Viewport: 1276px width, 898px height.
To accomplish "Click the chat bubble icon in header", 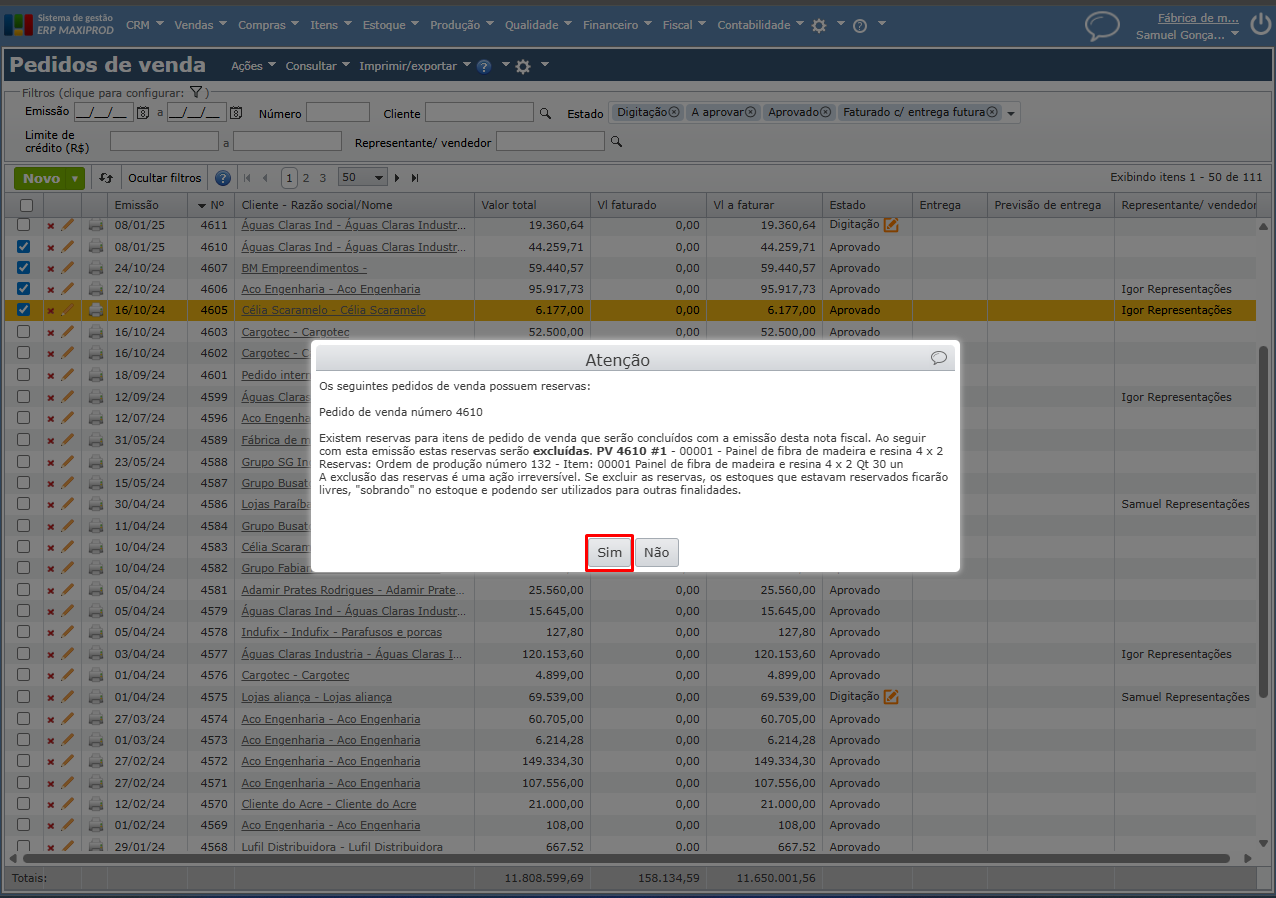I will 1102,26.
